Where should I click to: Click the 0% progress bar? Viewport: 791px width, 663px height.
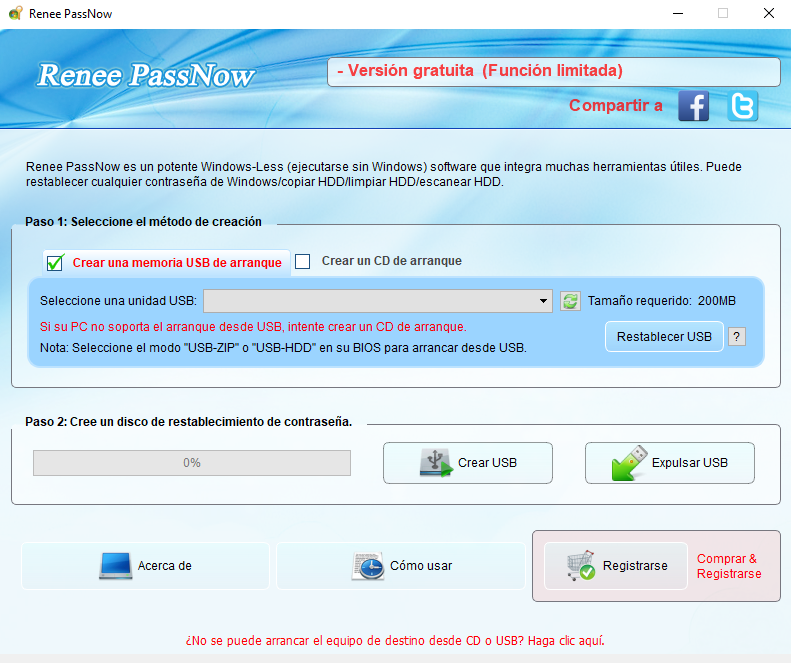click(x=192, y=463)
